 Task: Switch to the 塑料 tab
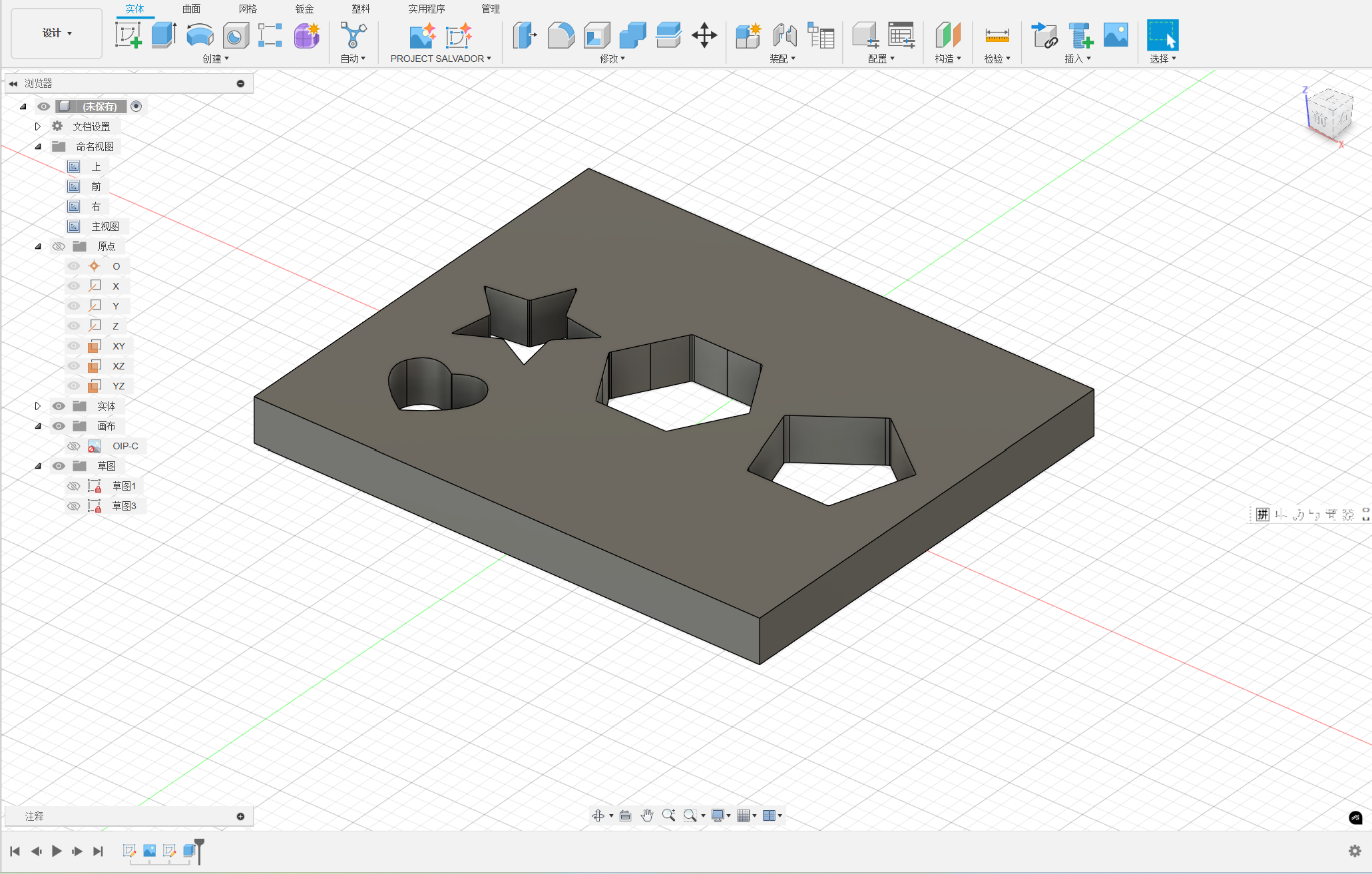361,9
